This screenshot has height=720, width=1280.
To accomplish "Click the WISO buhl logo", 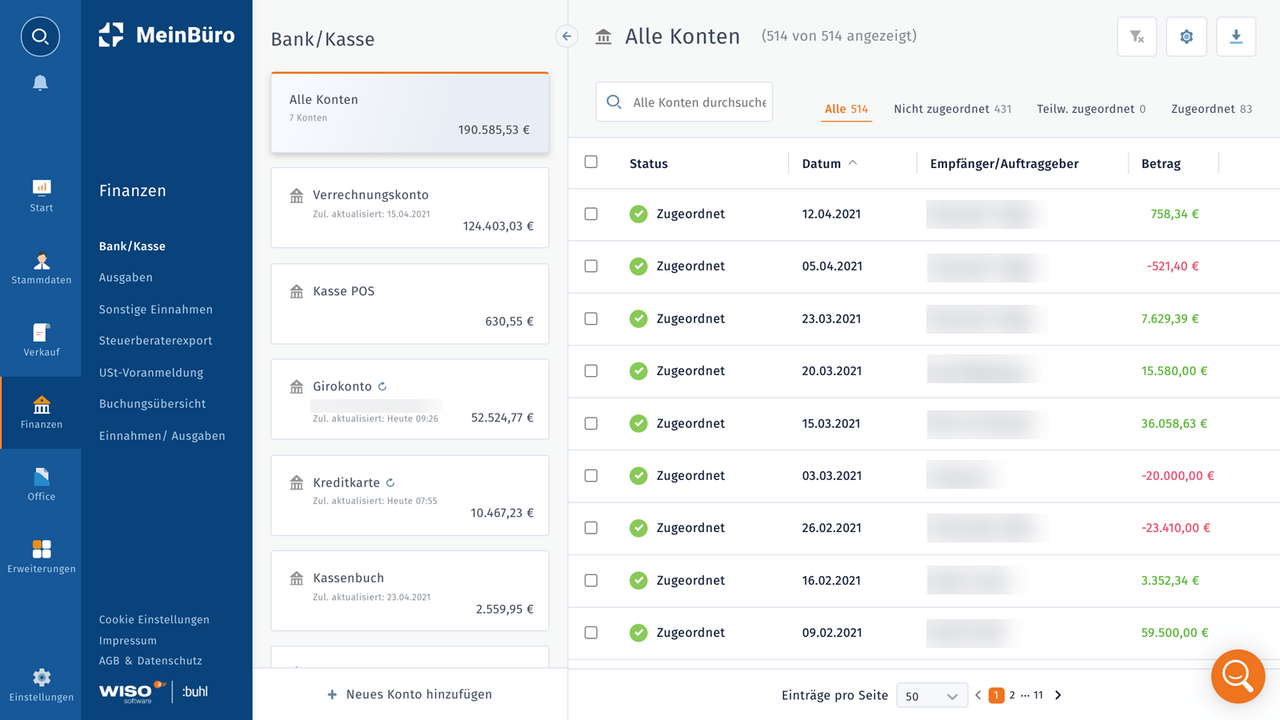I will pos(154,691).
